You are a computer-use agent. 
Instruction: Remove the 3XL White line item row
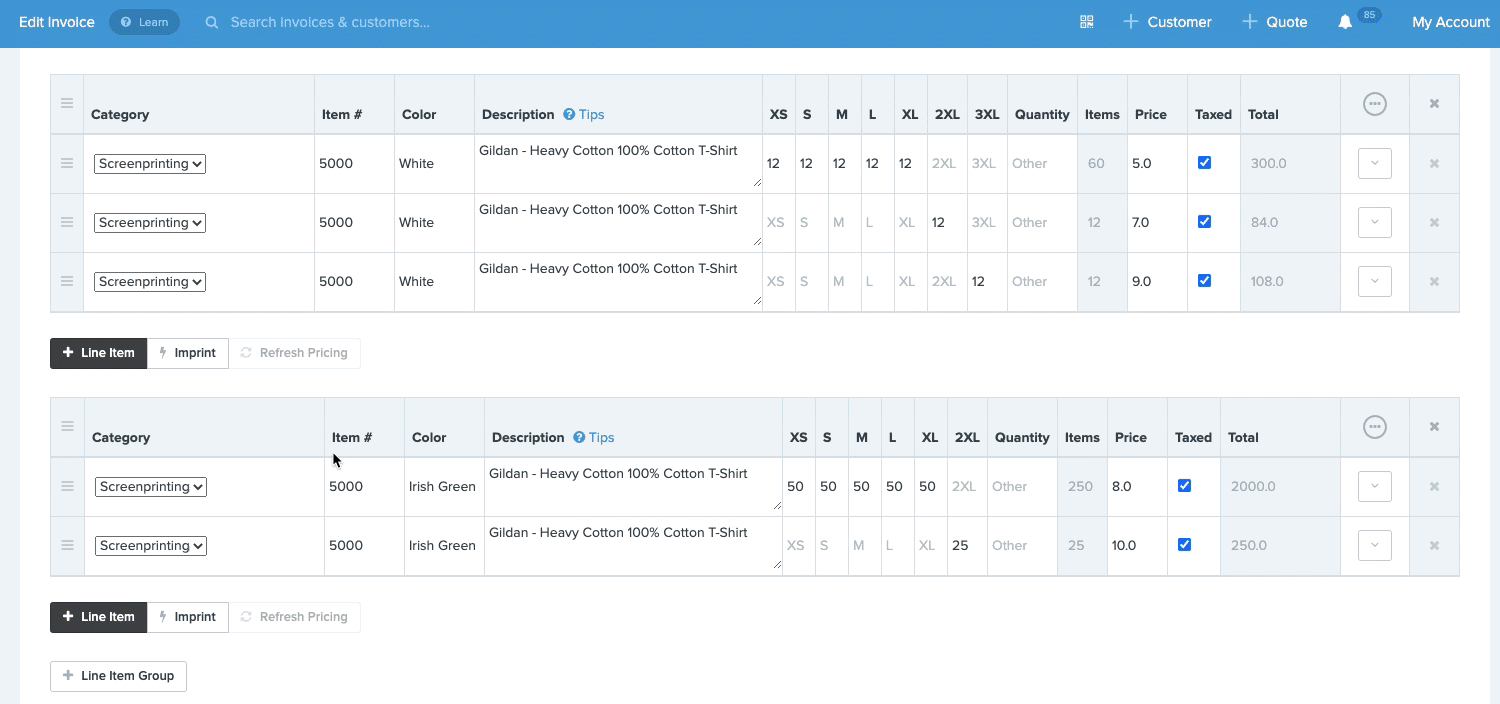click(x=1434, y=282)
